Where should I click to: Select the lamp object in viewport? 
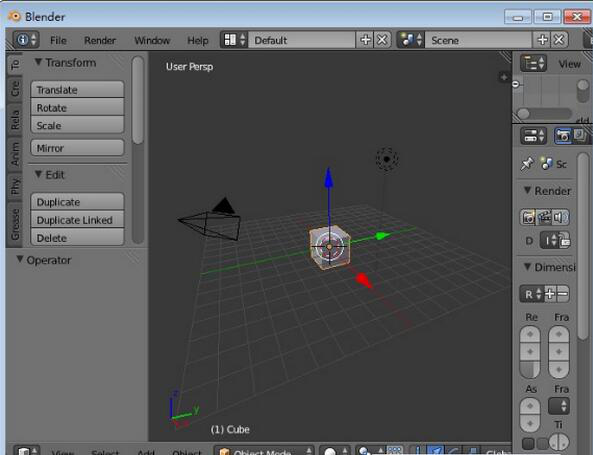(387, 159)
